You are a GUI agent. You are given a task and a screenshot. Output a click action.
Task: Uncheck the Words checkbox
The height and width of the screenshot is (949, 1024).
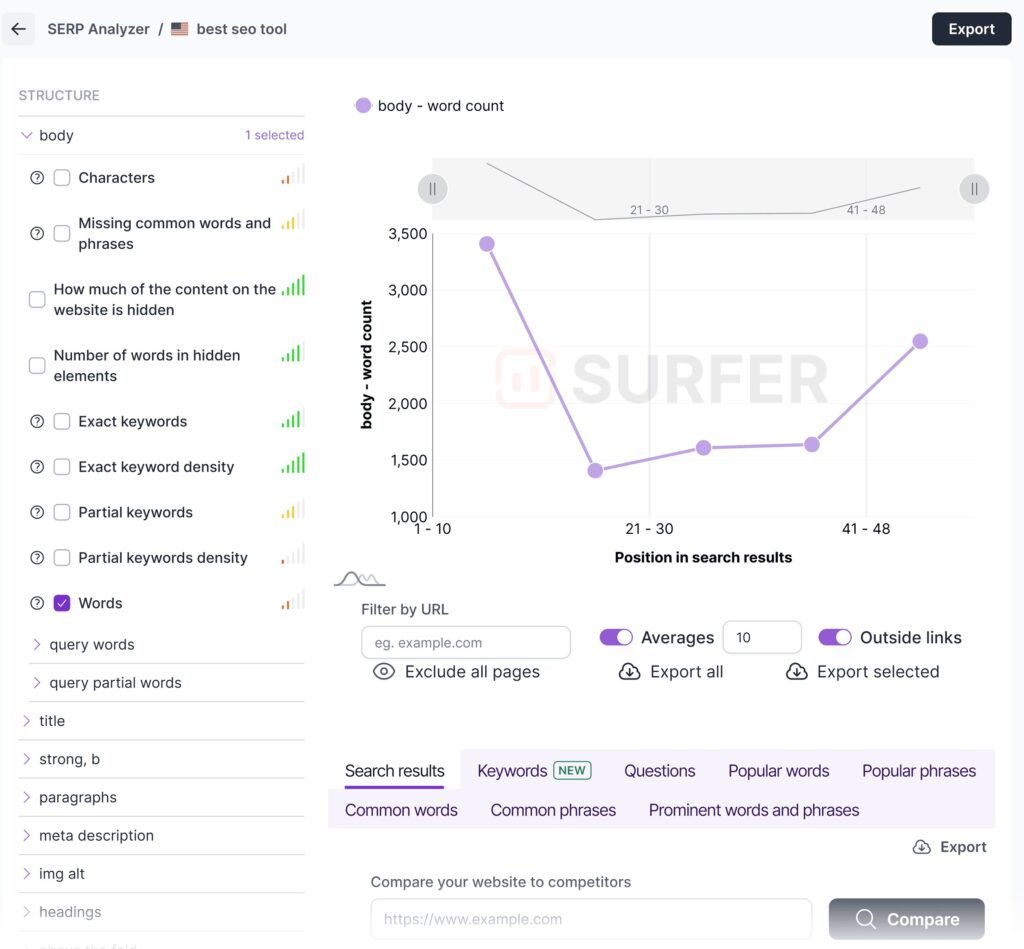tap(61, 603)
